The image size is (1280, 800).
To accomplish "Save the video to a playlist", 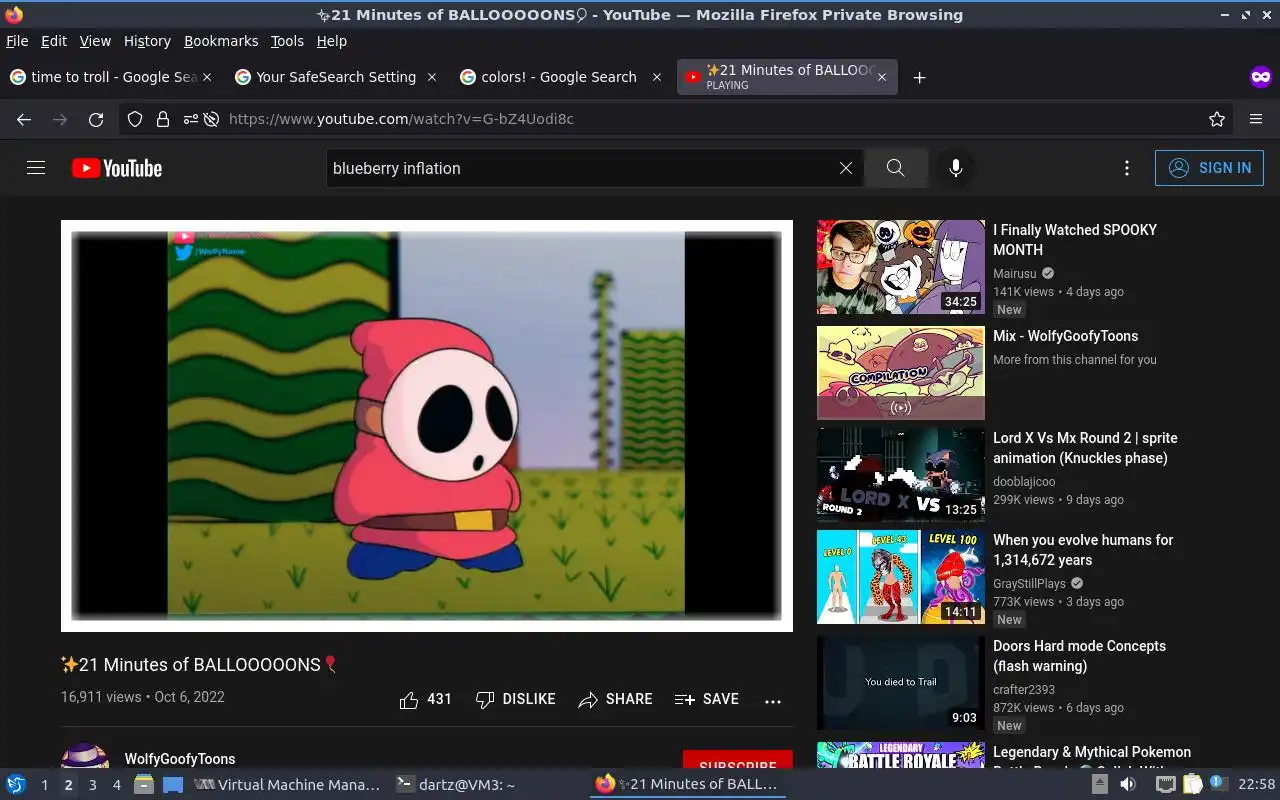I will (x=706, y=699).
